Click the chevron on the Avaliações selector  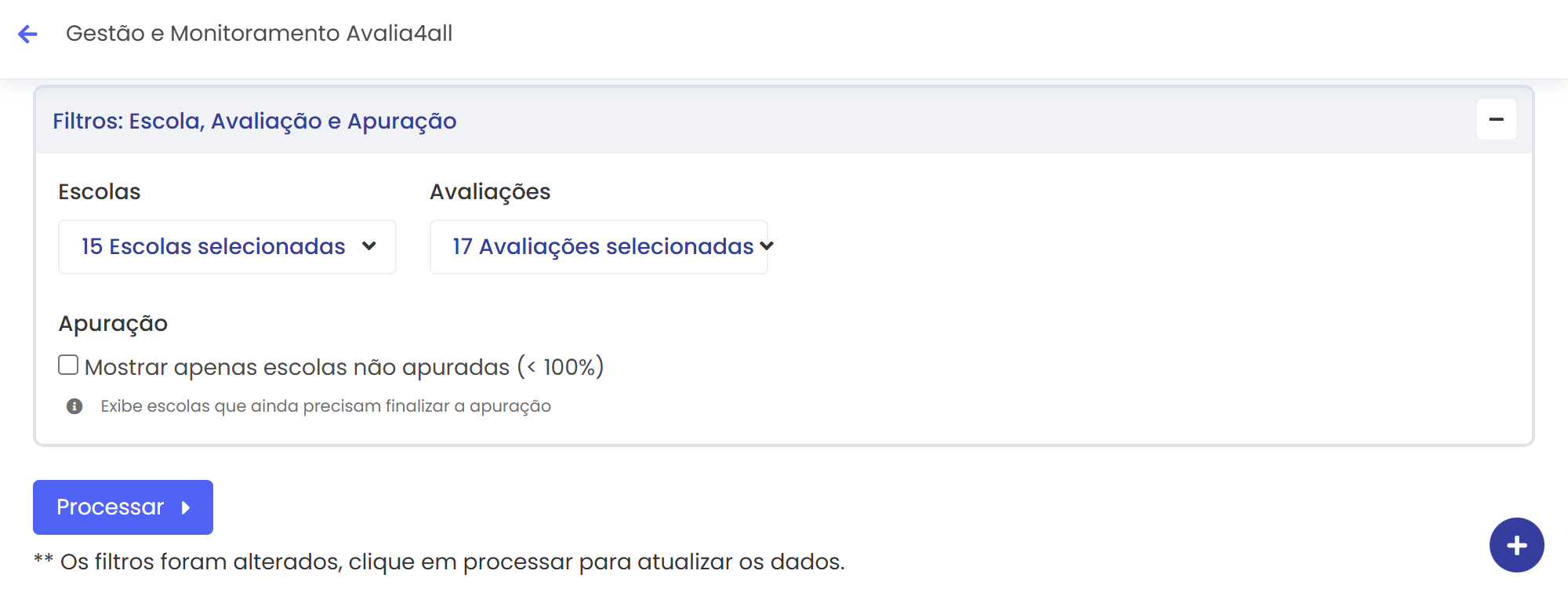pos(764,247)
